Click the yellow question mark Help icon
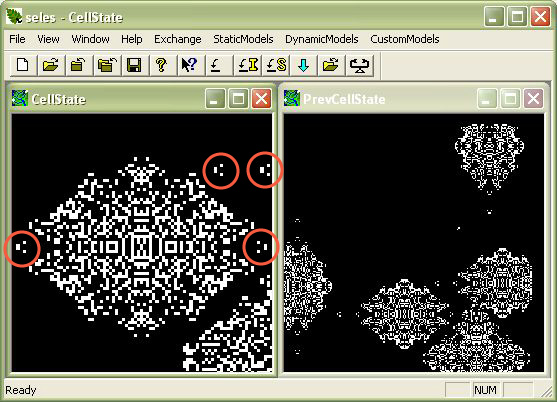Viewport: 557px width, 402px height. (162, 65)
